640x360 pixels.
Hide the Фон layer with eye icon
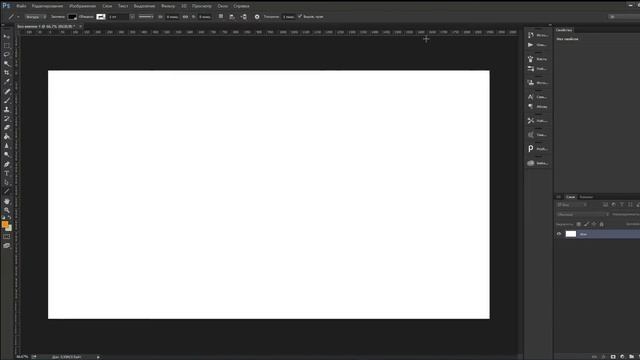pos(559,234)
